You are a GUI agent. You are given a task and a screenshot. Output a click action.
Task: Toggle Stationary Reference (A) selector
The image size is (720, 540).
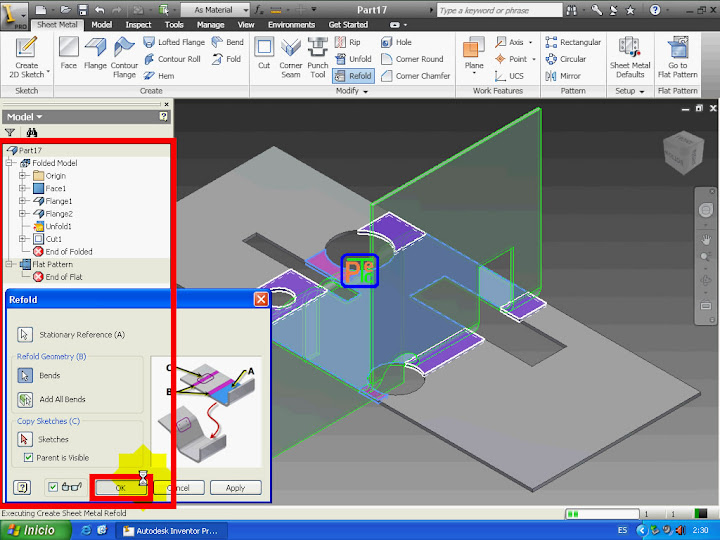point(25,334)
